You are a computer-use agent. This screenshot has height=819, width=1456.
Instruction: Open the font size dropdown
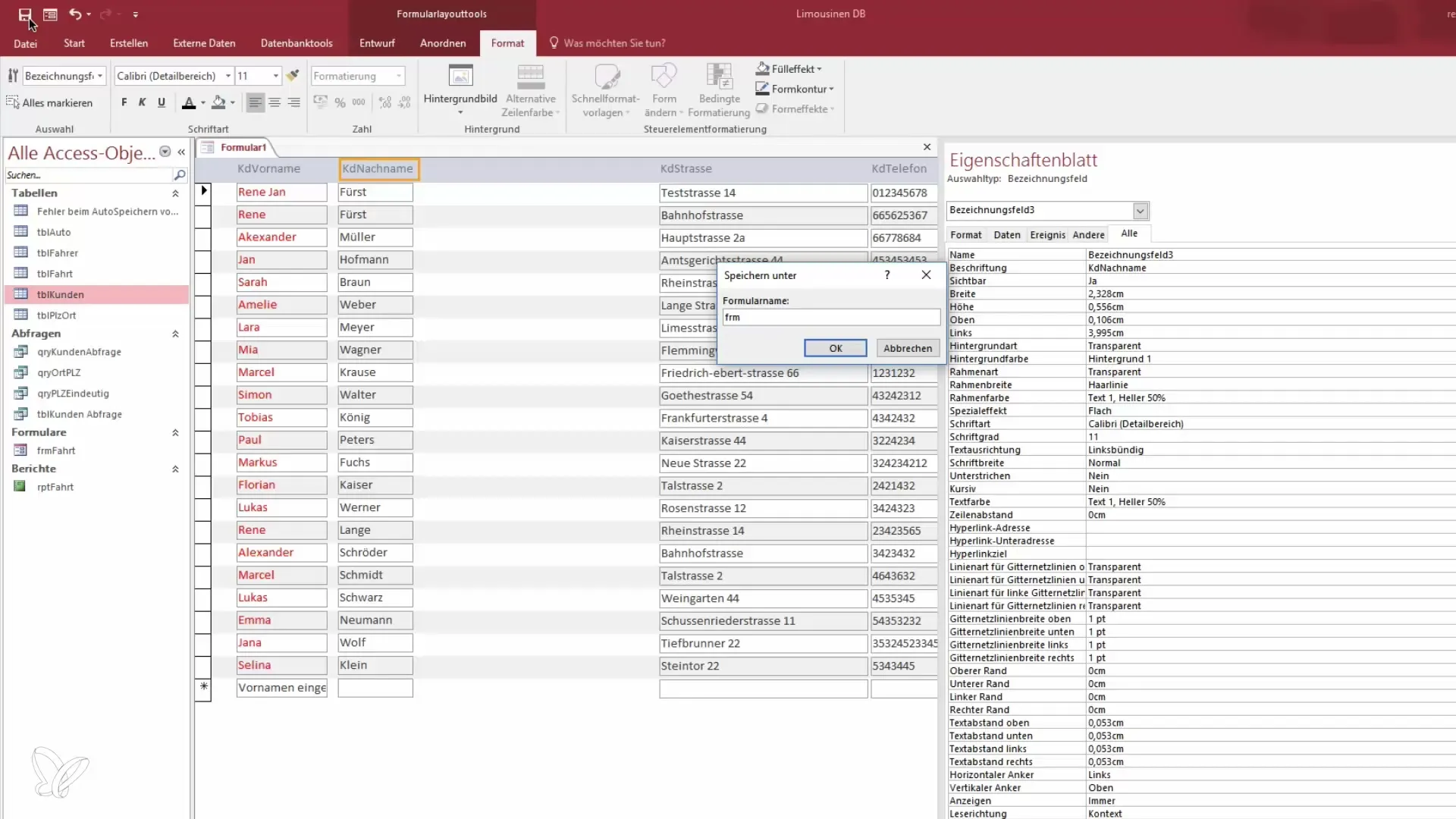click(x=276, y=76)
